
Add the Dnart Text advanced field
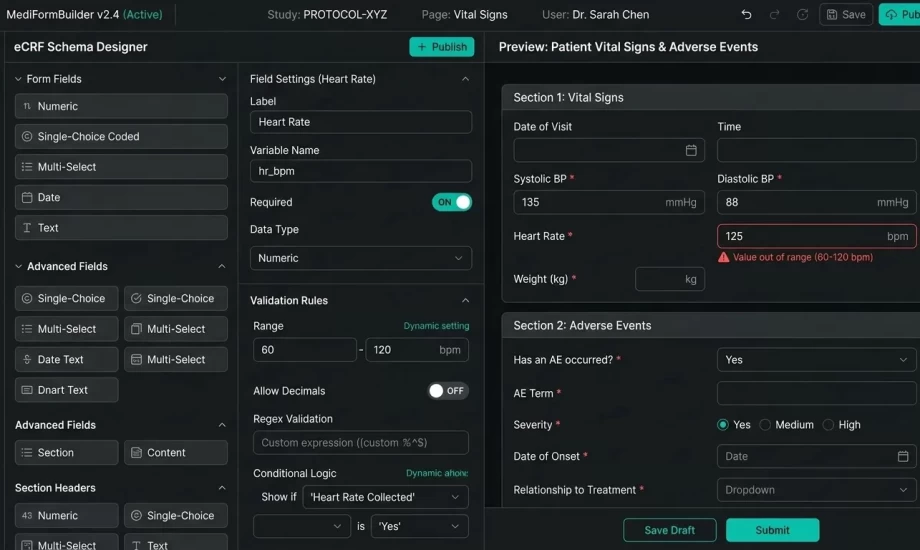pyautogui.click(x=67, y=390)
